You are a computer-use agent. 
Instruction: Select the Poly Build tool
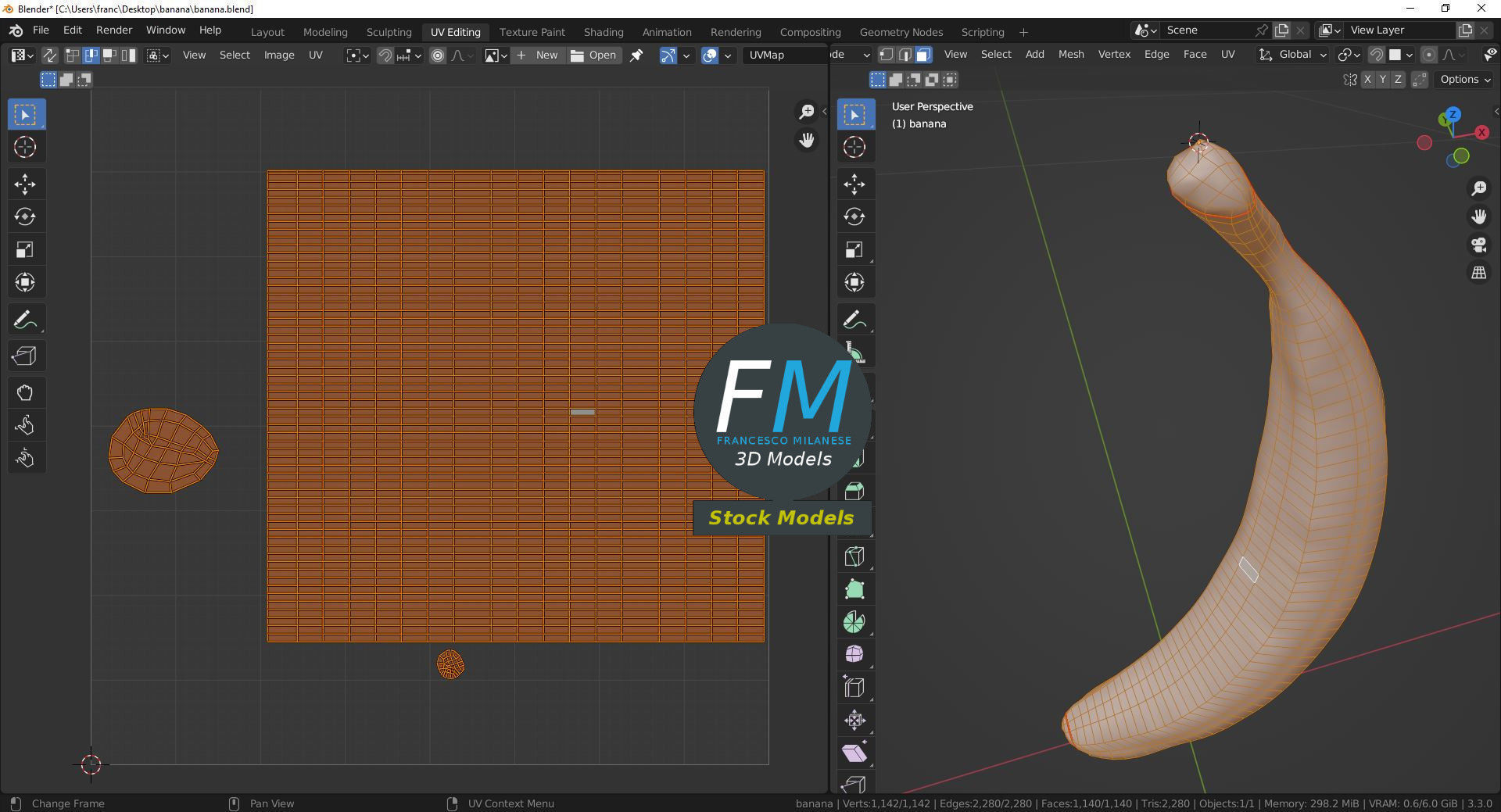[x=854, y=589]
